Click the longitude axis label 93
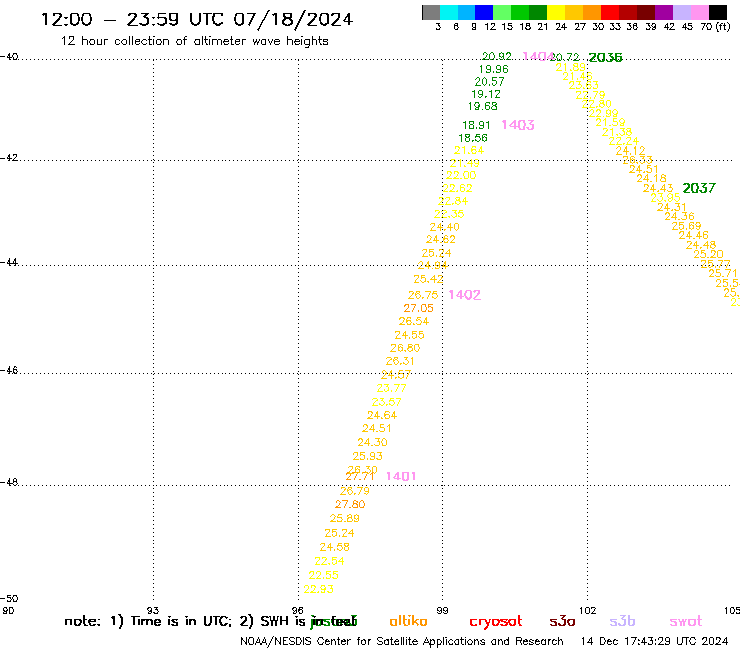The height and width of the screenshot is (650, 740). tap(153, 610)
